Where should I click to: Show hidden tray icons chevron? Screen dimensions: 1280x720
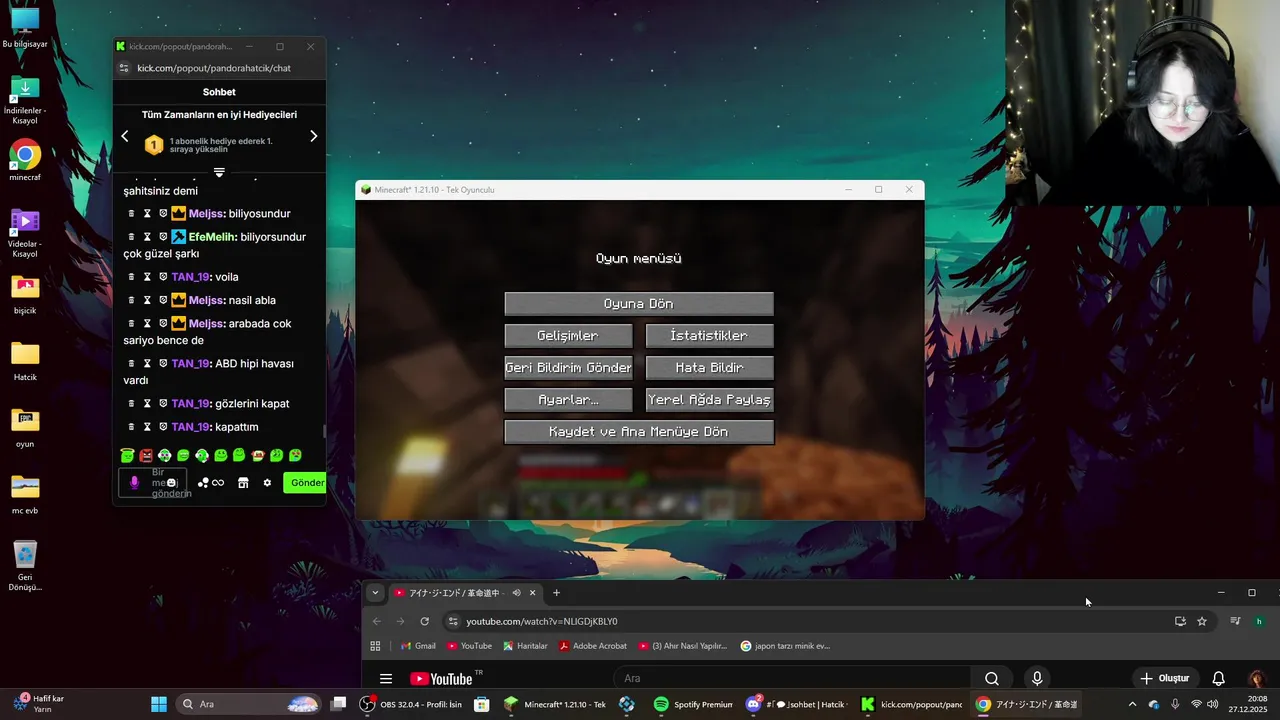pos(1132,704)
